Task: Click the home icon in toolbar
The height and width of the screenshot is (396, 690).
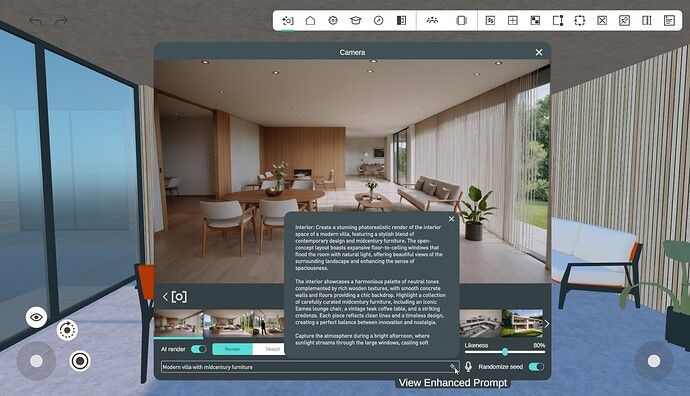Action: pyautogui.click(x=310, y=21)
